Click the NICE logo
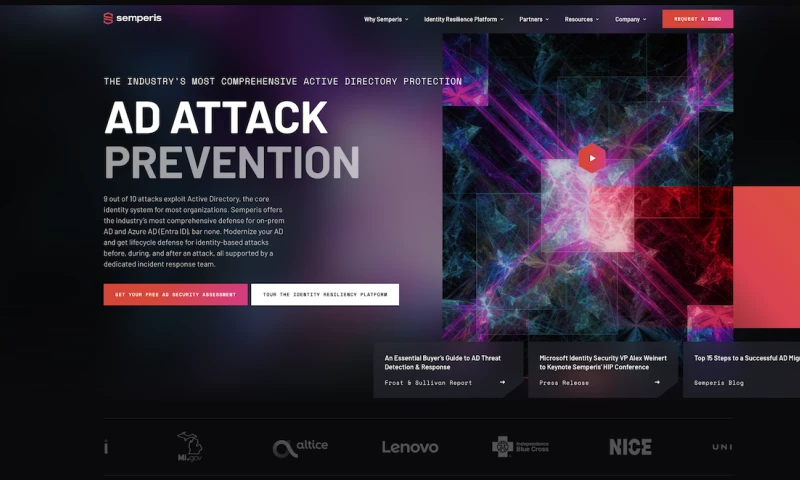This screenshot has height=480, width=800. click(631, 447)
